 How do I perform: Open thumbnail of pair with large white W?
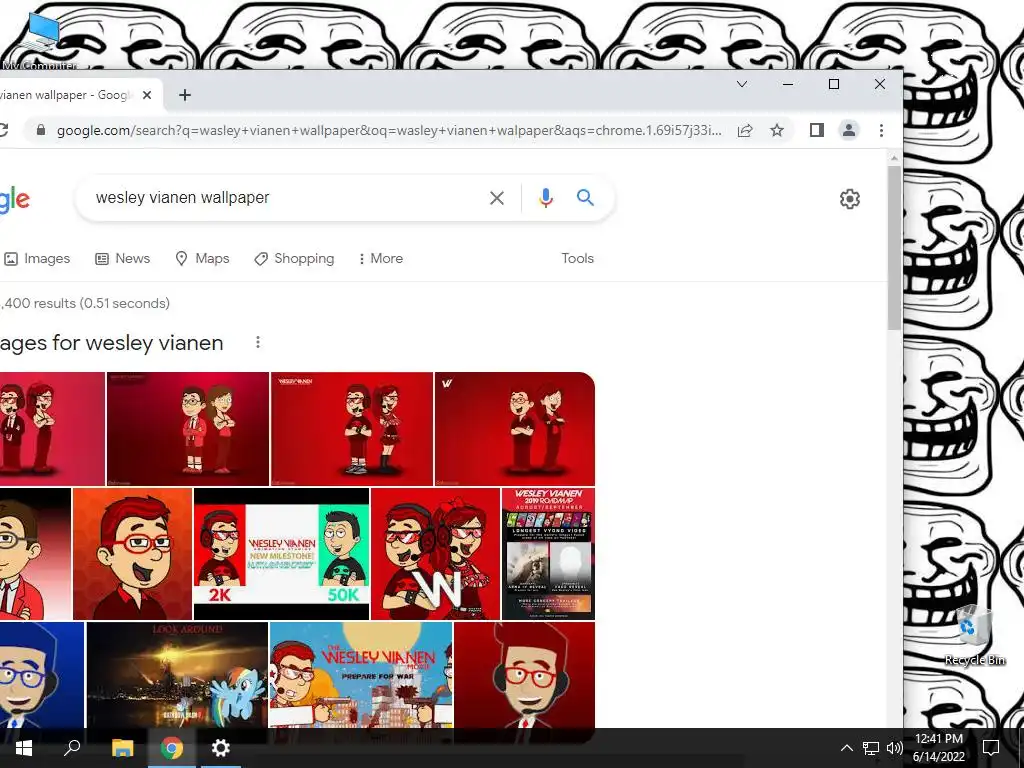click(x=435, y=554)
